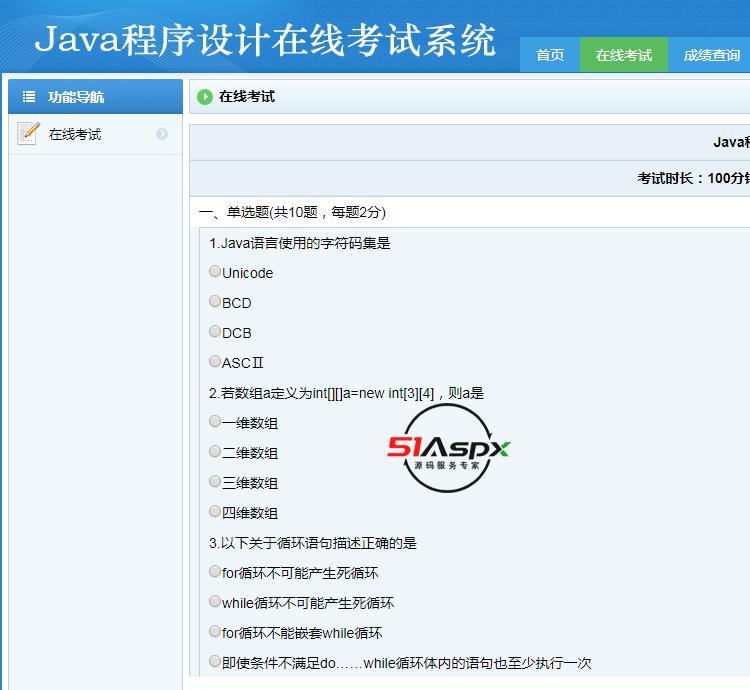This screenshot has width=750, height=690.
Task: Select for循环不可能产生死循环 option
Action: [215, 571]
